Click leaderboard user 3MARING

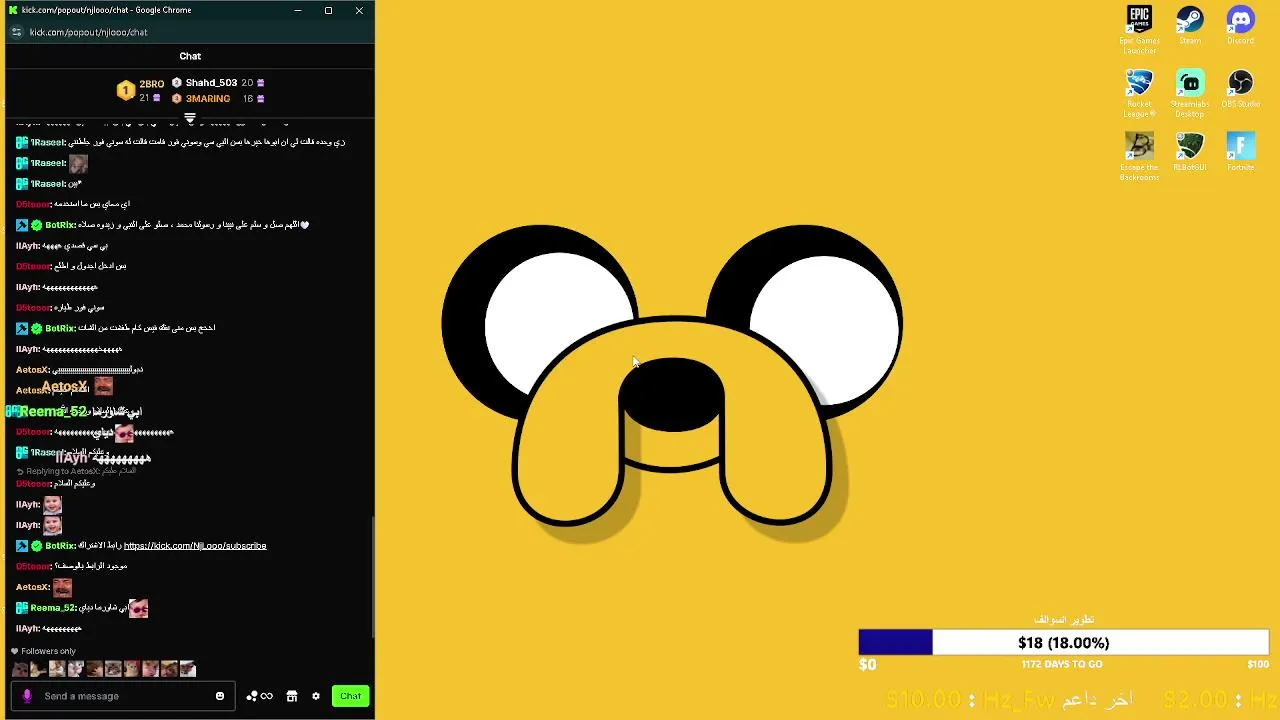pos(208,99)
